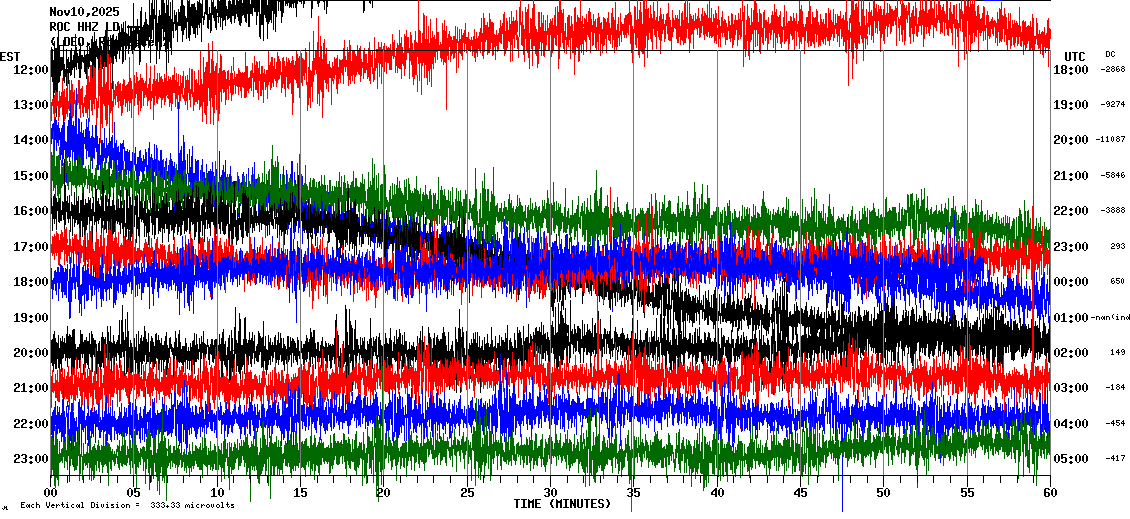Select the 293 DC offset value
The height and width of the screenshot is (519, 1130).
coord(1117,246)
